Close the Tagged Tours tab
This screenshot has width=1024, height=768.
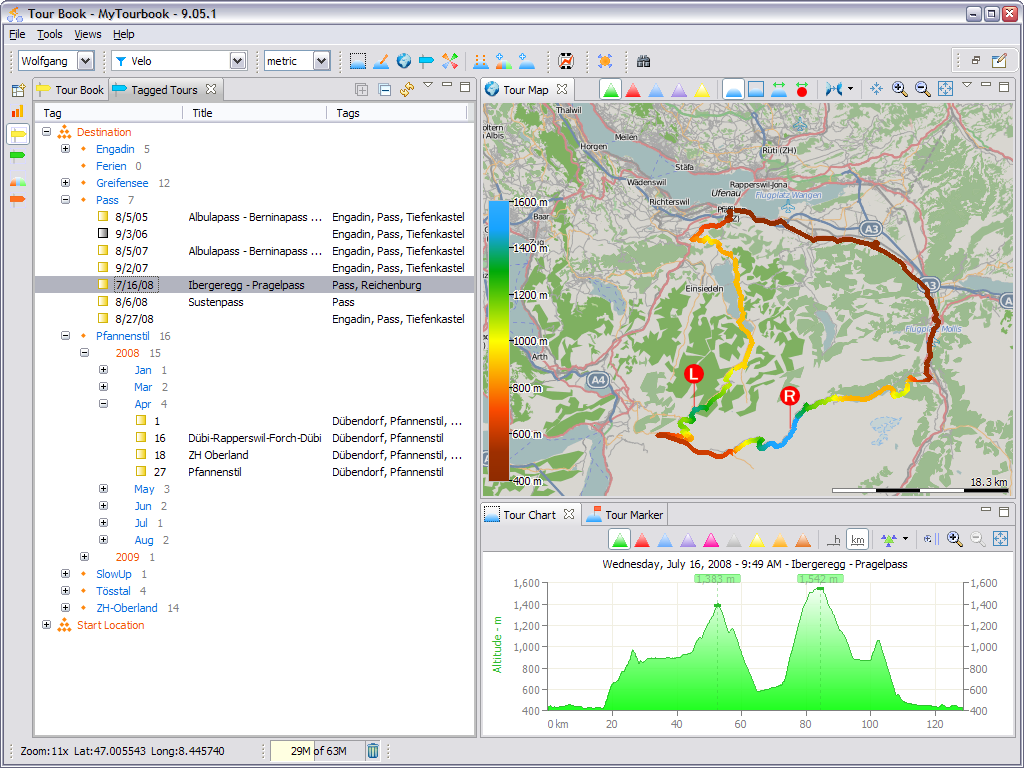tap(210, 89)
